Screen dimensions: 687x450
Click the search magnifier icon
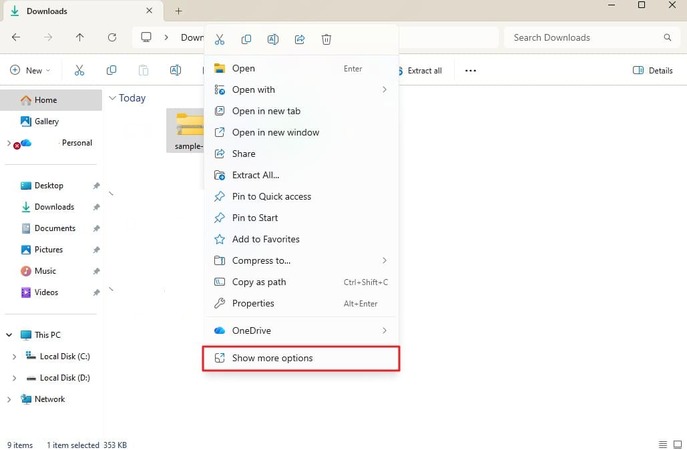667,38
